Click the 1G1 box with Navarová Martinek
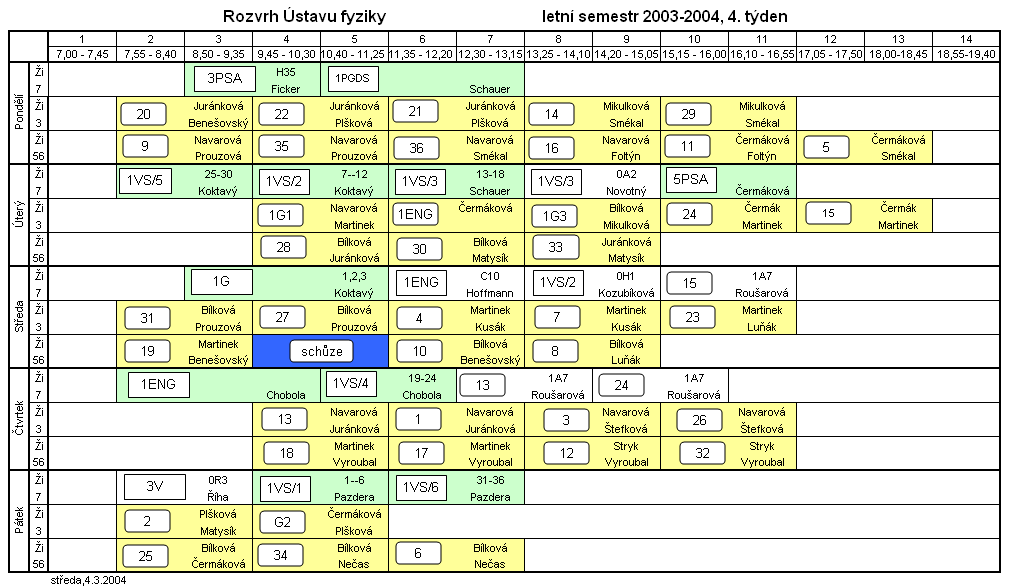 click(x=281, y=215)
